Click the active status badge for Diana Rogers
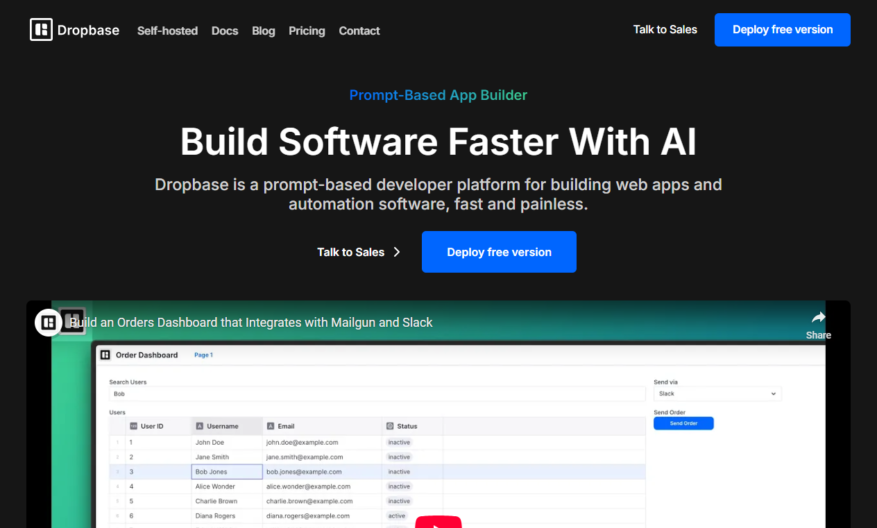 tap(397, 516)
